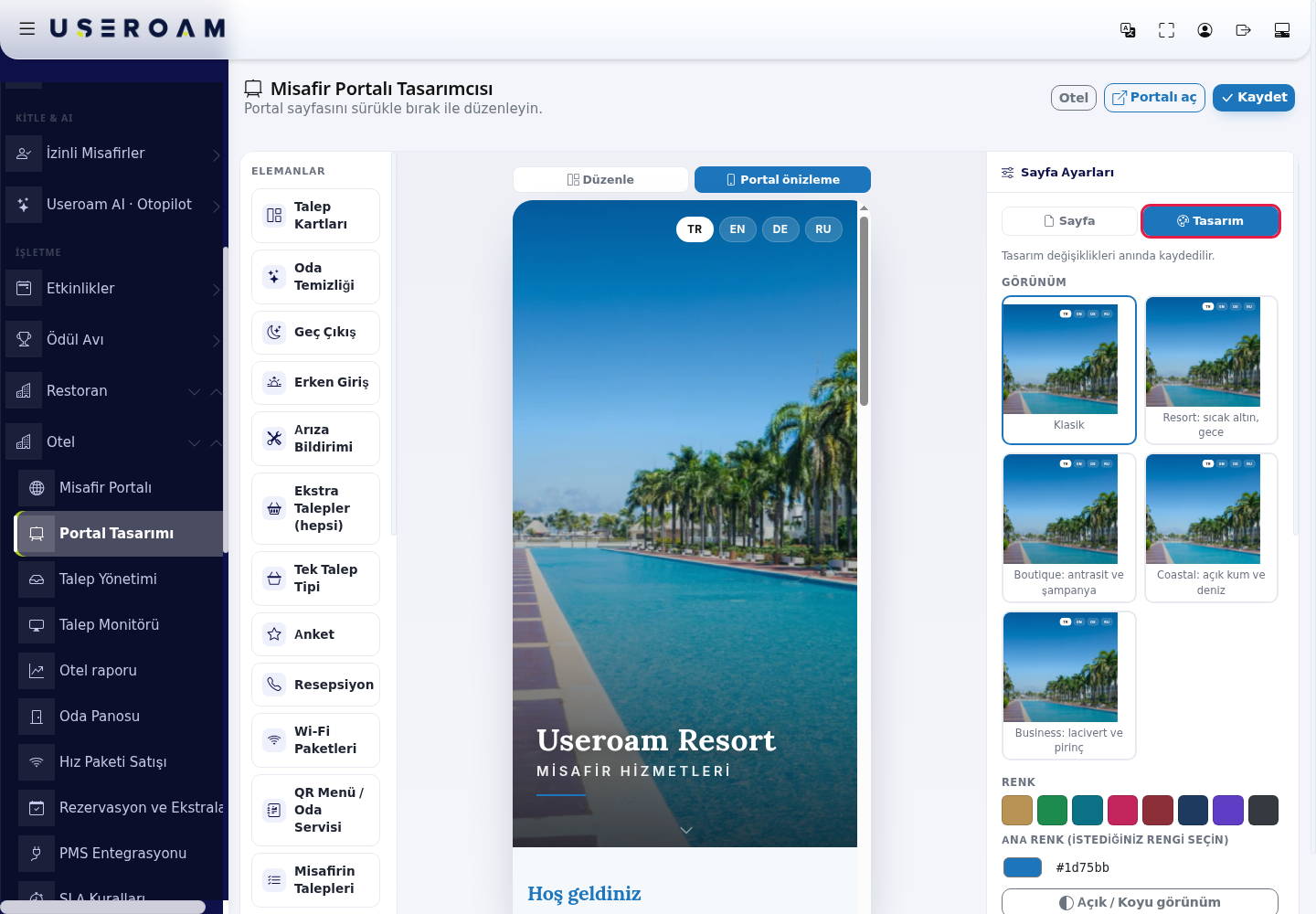Expand the İzinli Misafirler menu chevron
1316x914 pixels.
217,154
